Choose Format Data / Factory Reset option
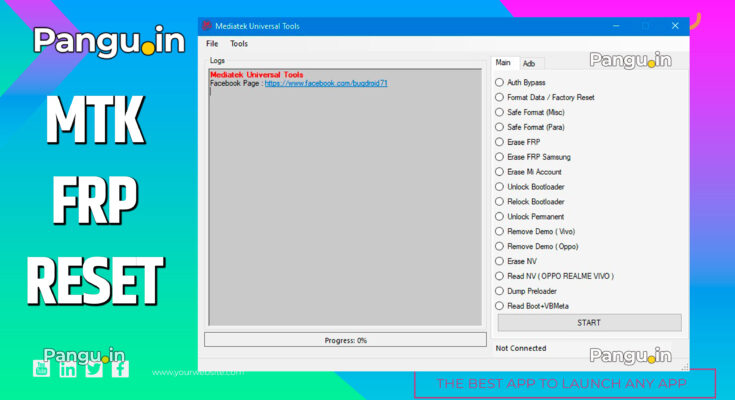Viewport: 735px width, 400px height. pyautogui.click(x=545, y=98)
